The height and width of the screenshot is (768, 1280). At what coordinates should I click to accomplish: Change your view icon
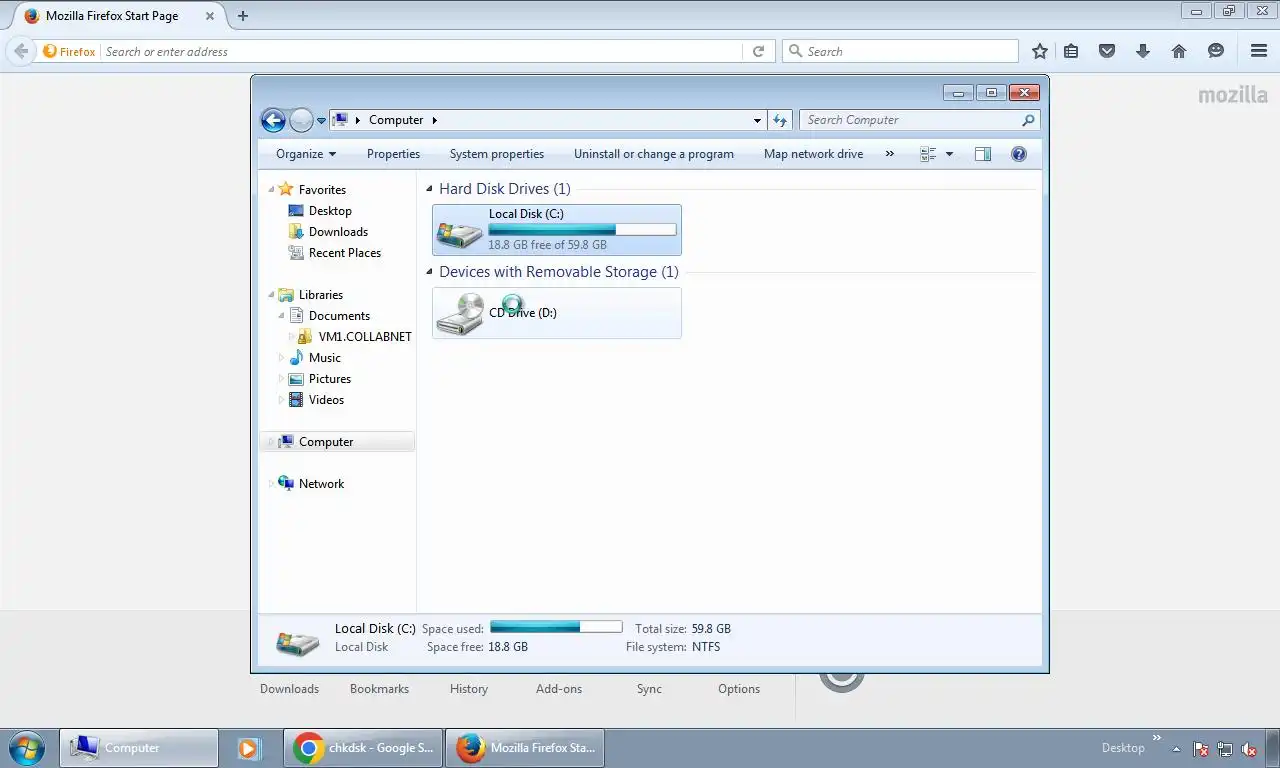pyautogui.click(x=928, y=154)
